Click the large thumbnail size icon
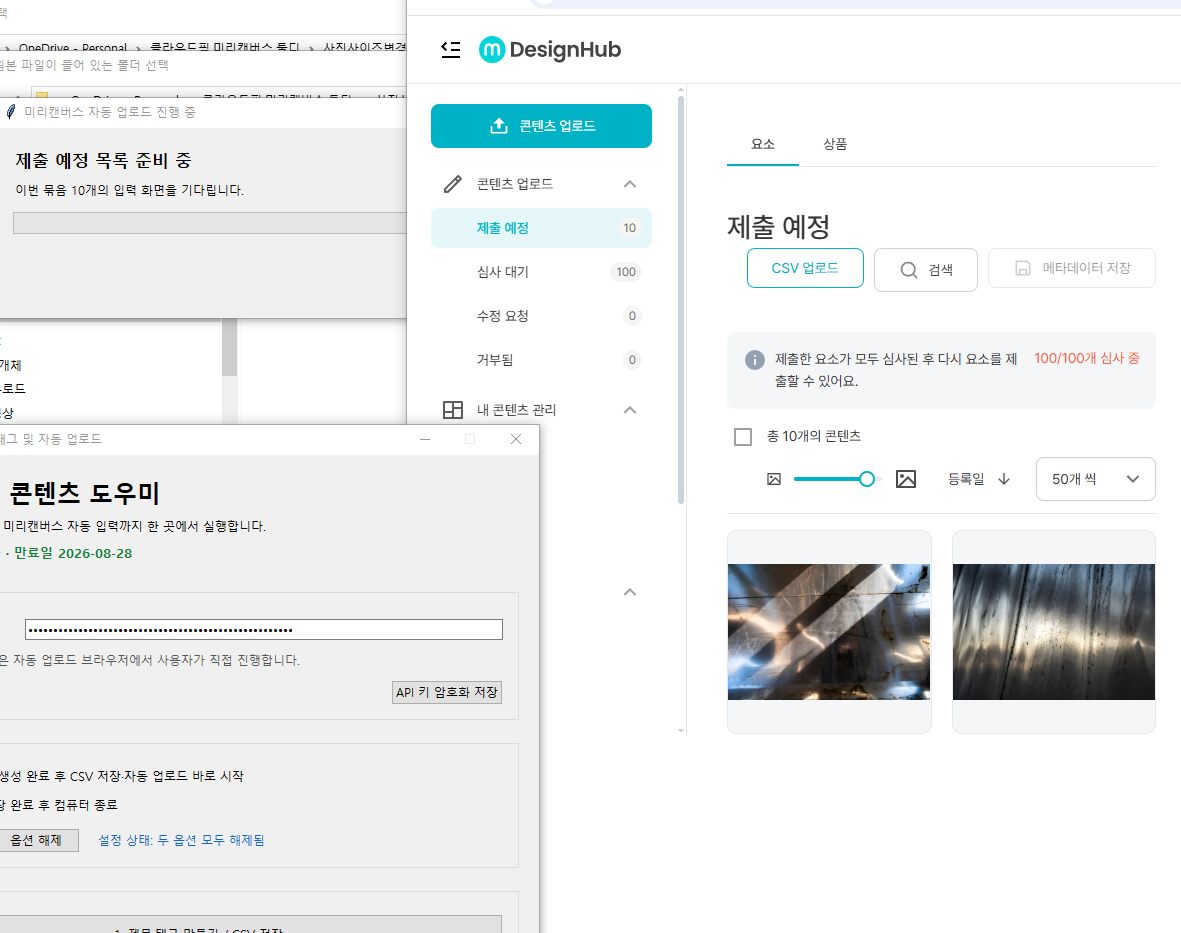The height and width of the screenshot is (933, 1181). coord(906,479)
